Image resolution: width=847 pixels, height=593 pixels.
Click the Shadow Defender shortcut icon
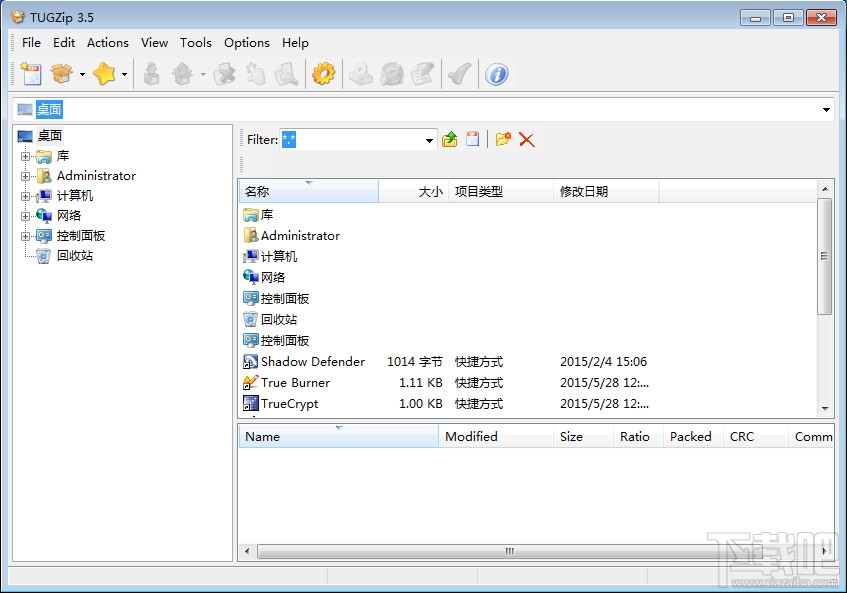tap(250, 361)
